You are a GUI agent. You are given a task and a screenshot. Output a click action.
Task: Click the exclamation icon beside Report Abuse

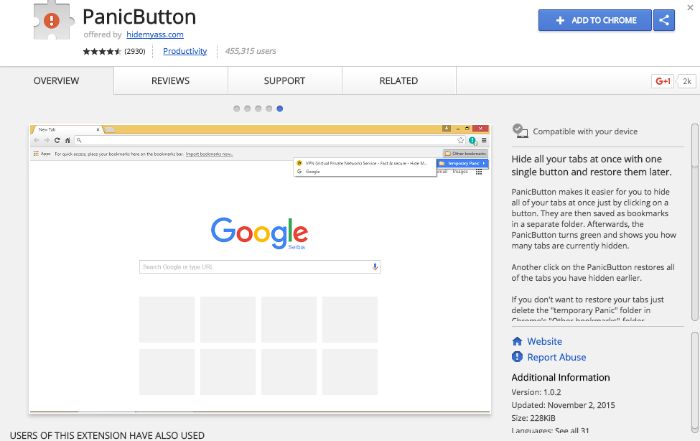[517, 357]
